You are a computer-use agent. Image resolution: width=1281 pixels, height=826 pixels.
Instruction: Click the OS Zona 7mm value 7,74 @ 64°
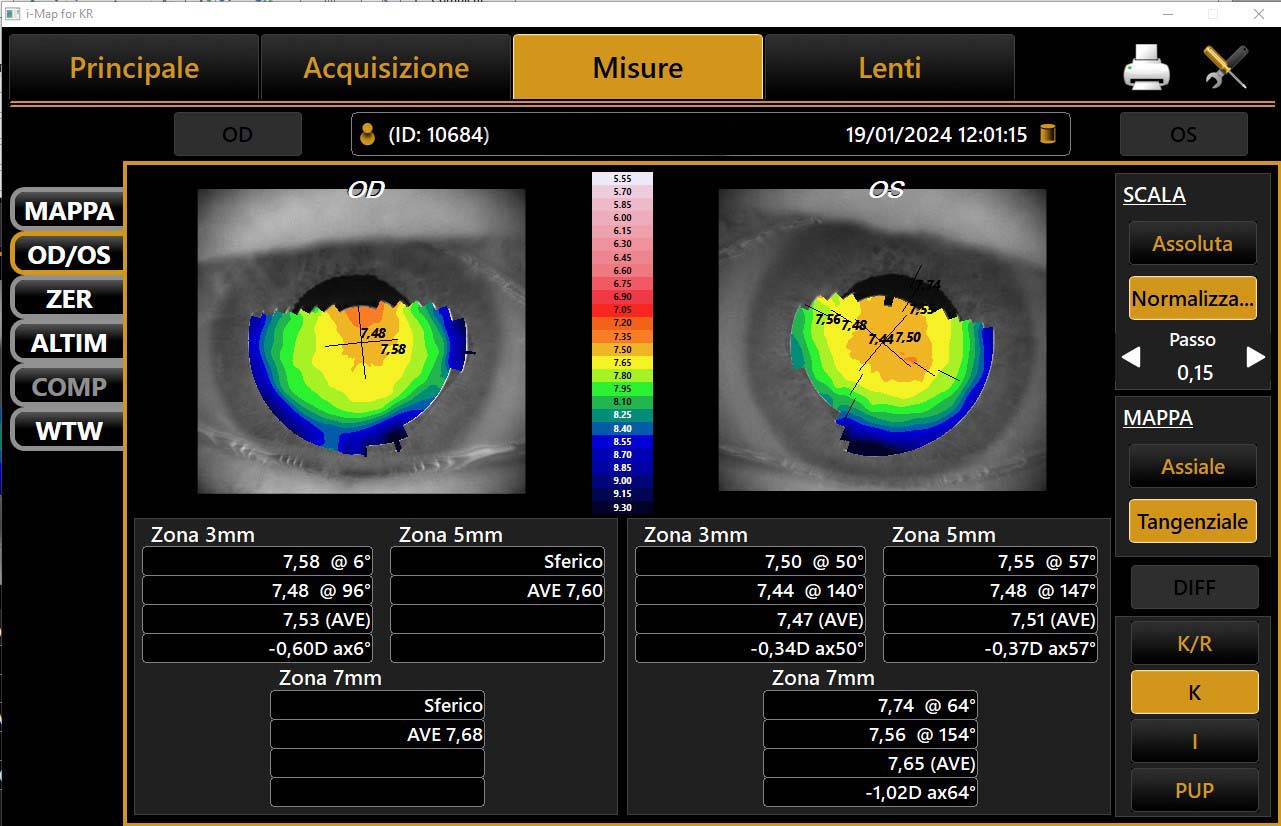point(870,706)
